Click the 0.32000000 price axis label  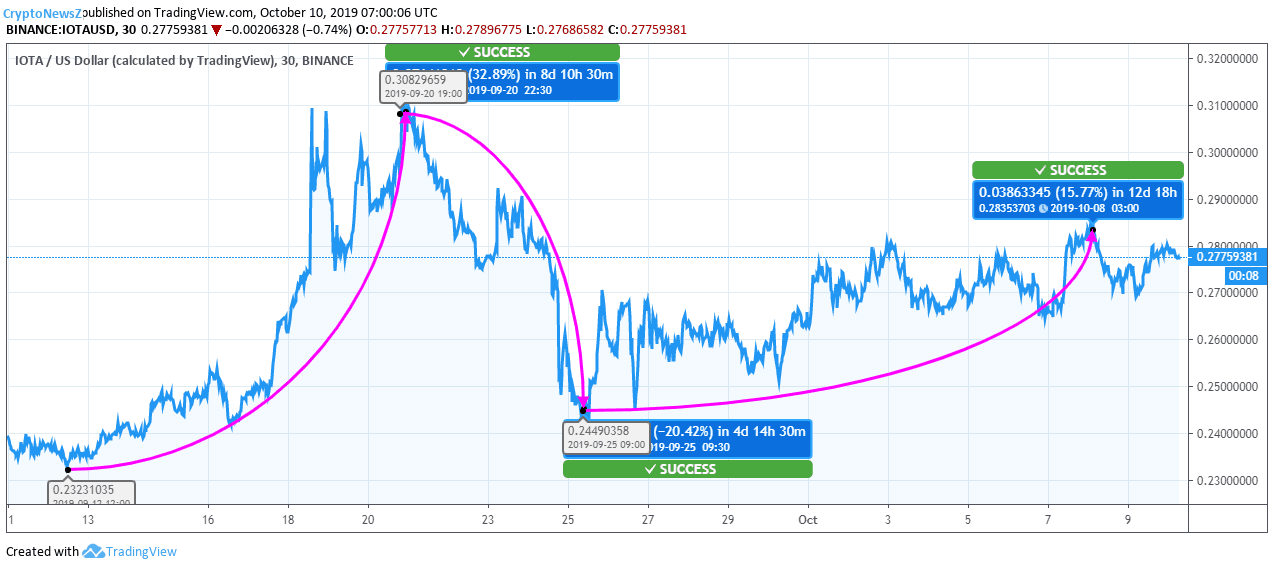(x=1230, y=59)
